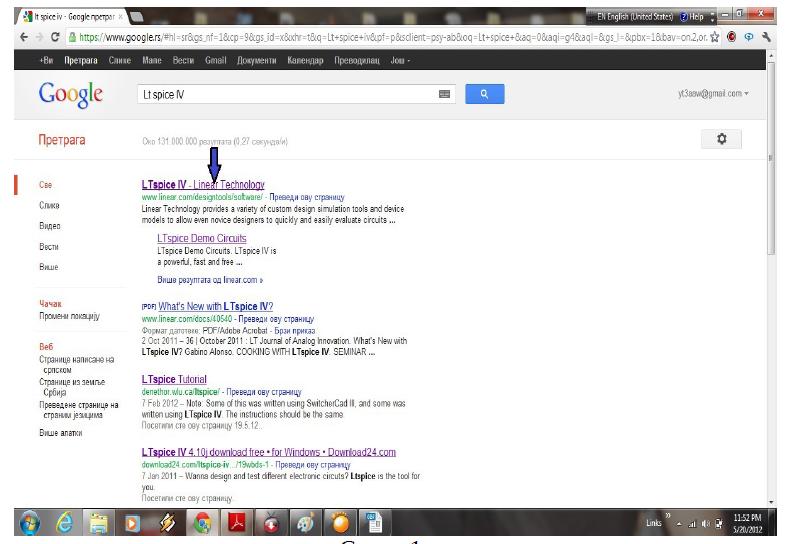Click the Help icon in language bar
Screen dimensions: 792x544
point(691,17)
